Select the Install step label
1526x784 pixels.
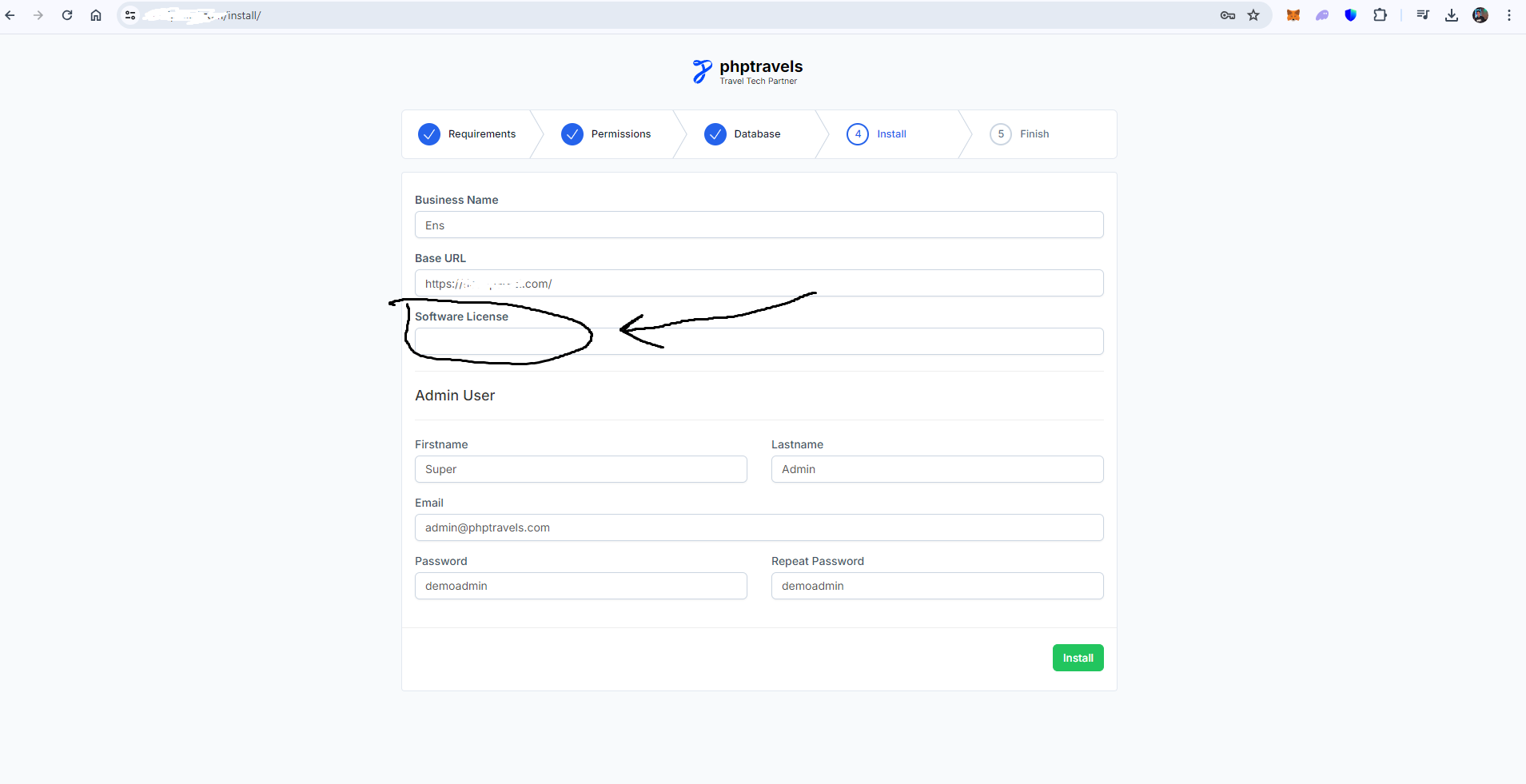click(892, 134)
